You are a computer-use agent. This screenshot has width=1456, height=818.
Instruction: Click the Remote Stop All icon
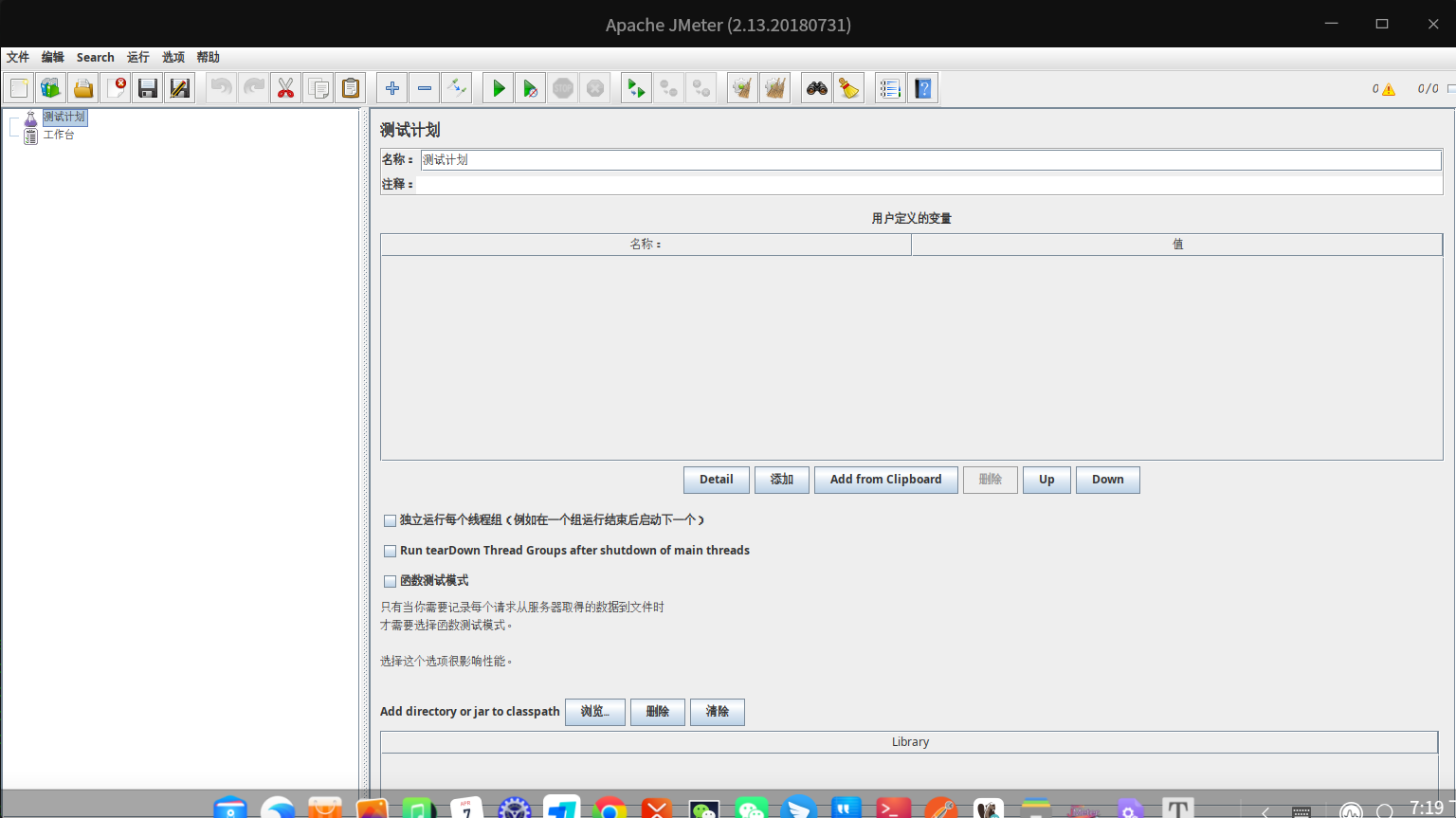click(669, 88)
